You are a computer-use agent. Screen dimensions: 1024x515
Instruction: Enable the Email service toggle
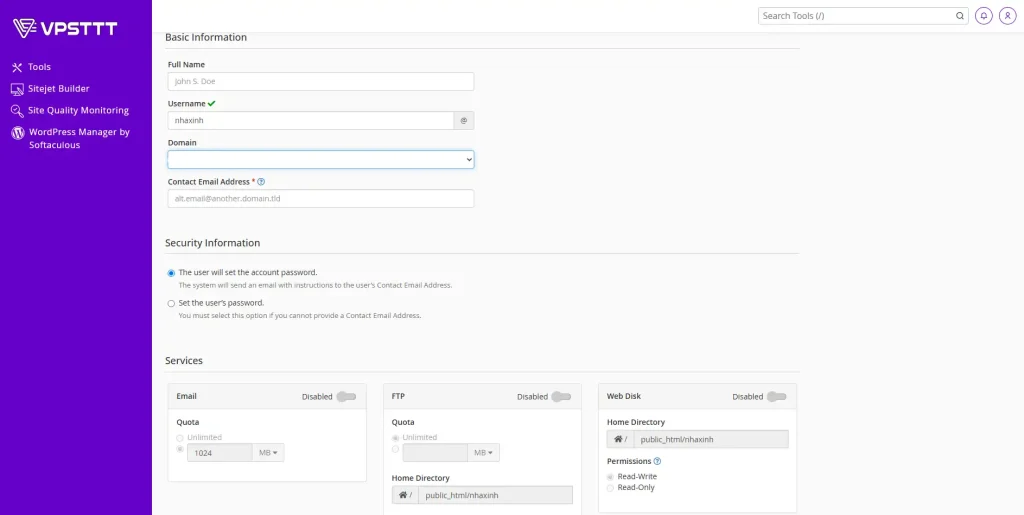tap(346, 397)
